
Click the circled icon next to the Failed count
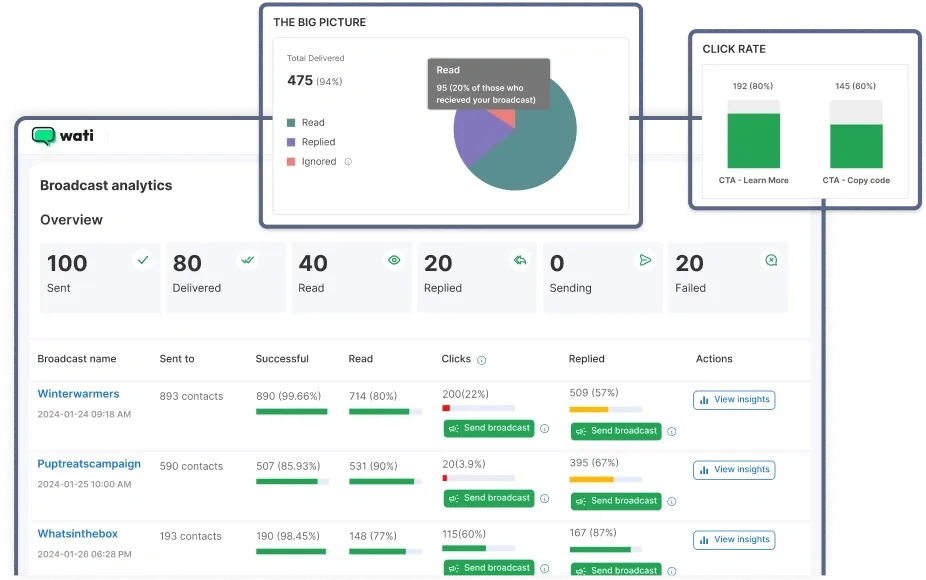click(x=771, y=260)
